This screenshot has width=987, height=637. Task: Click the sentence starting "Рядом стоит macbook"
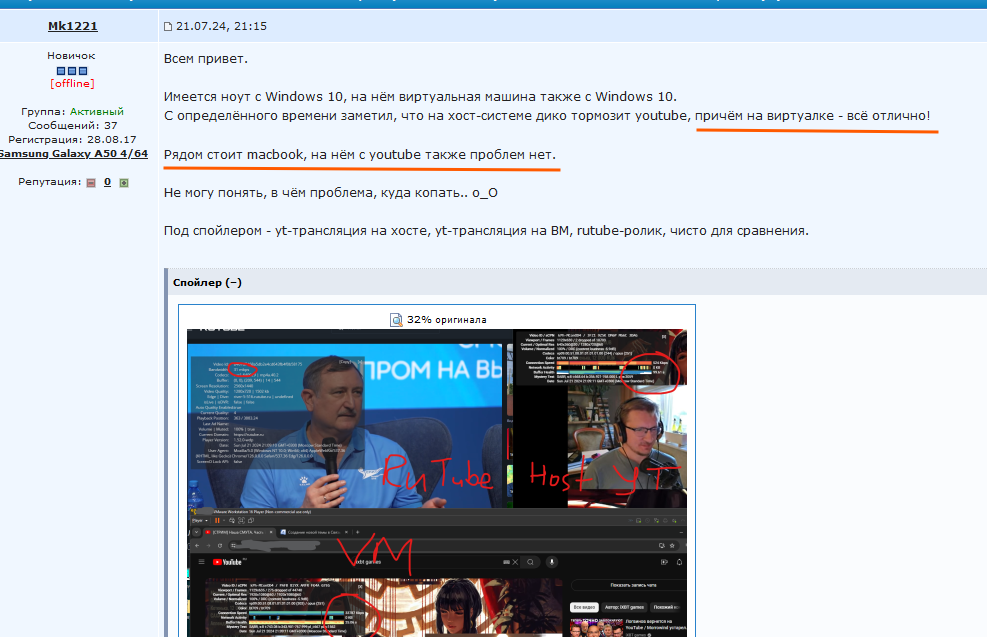(x=360, y=154)
